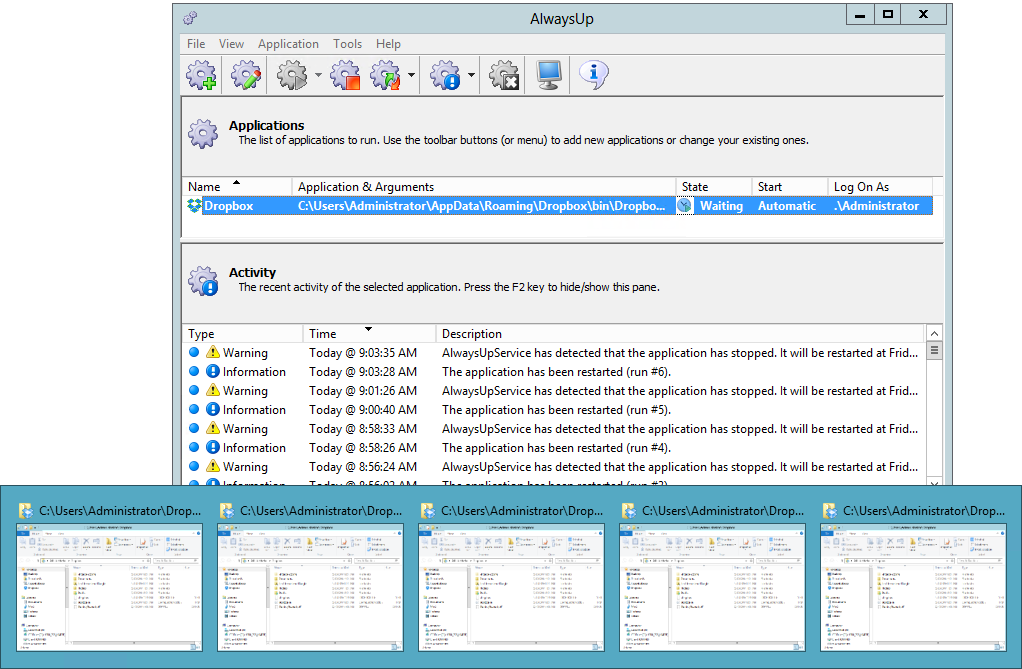Click the Stop Application red square icon
The height and width of the screenshot is (669, 1022).
345,75
